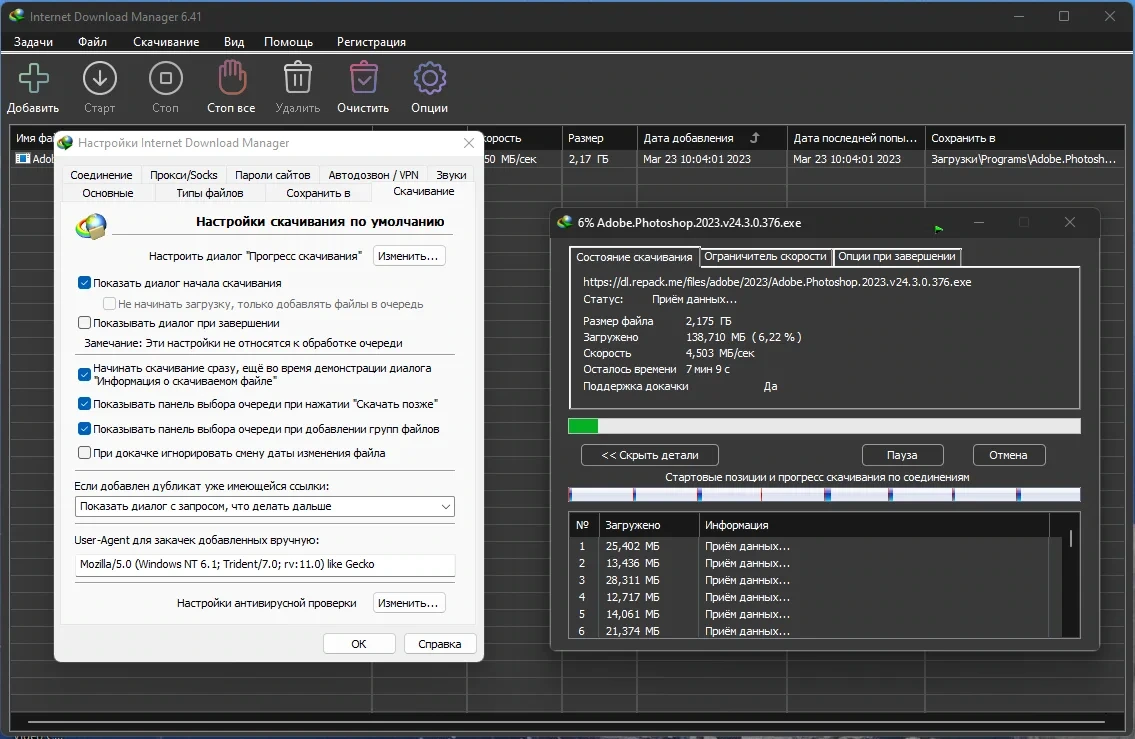
Task: Switch to the Звуки tab
Action: [451, 175]
